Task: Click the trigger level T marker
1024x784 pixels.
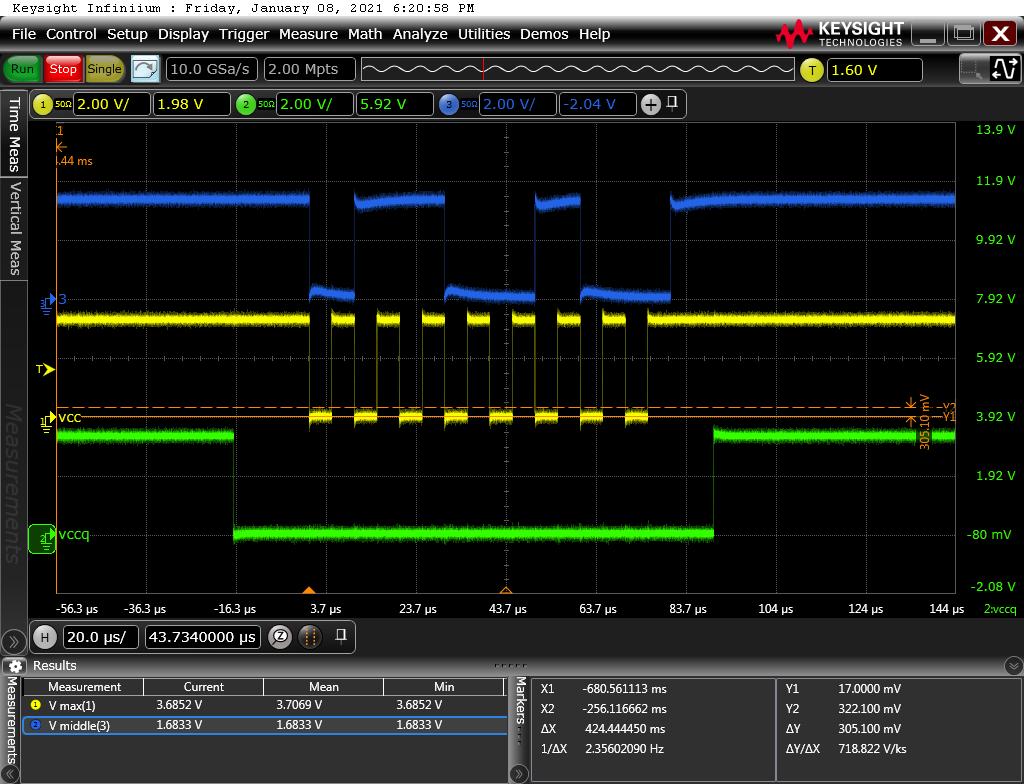Action: [44, 370]
